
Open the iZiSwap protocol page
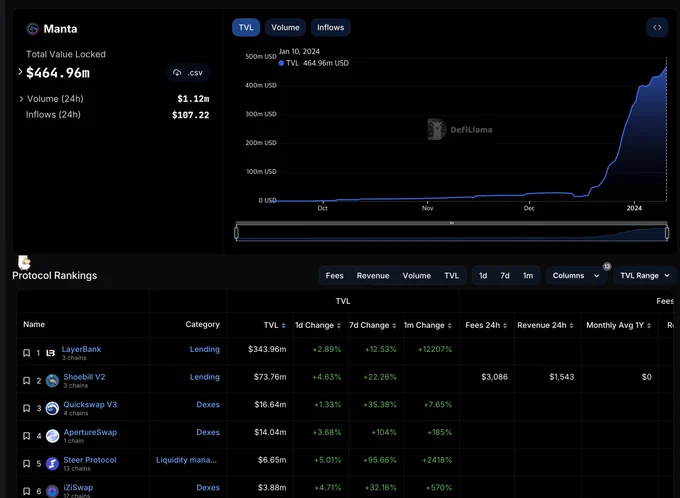click(x=78, y=488)
